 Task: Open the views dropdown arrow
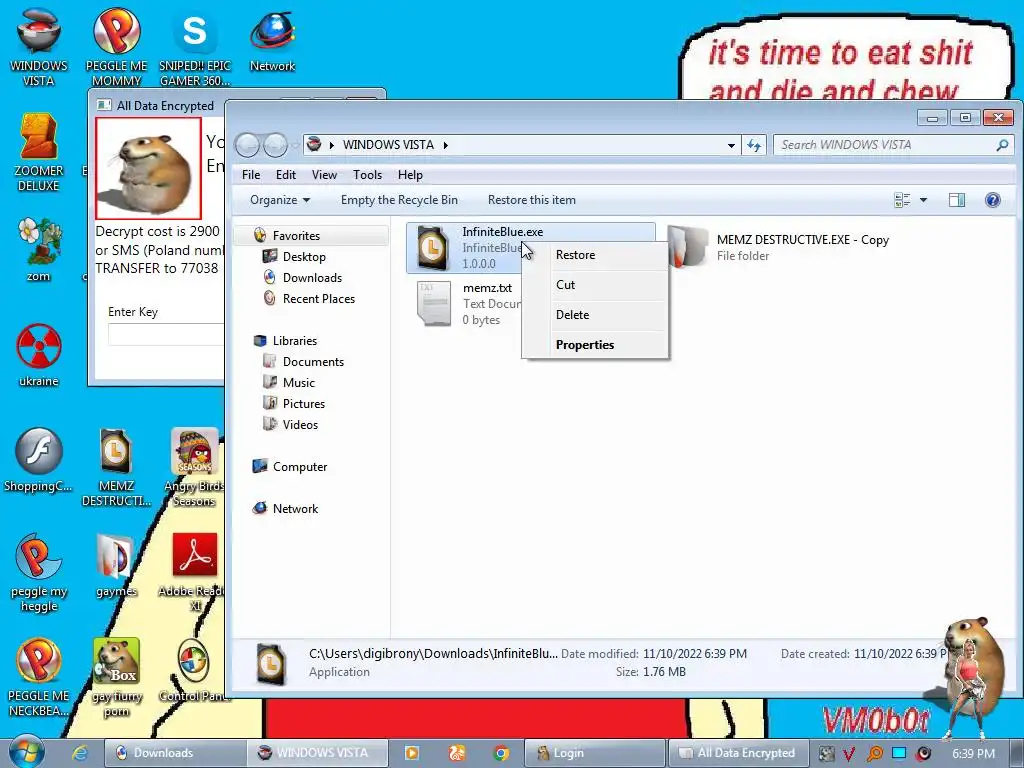click(923, 200)
